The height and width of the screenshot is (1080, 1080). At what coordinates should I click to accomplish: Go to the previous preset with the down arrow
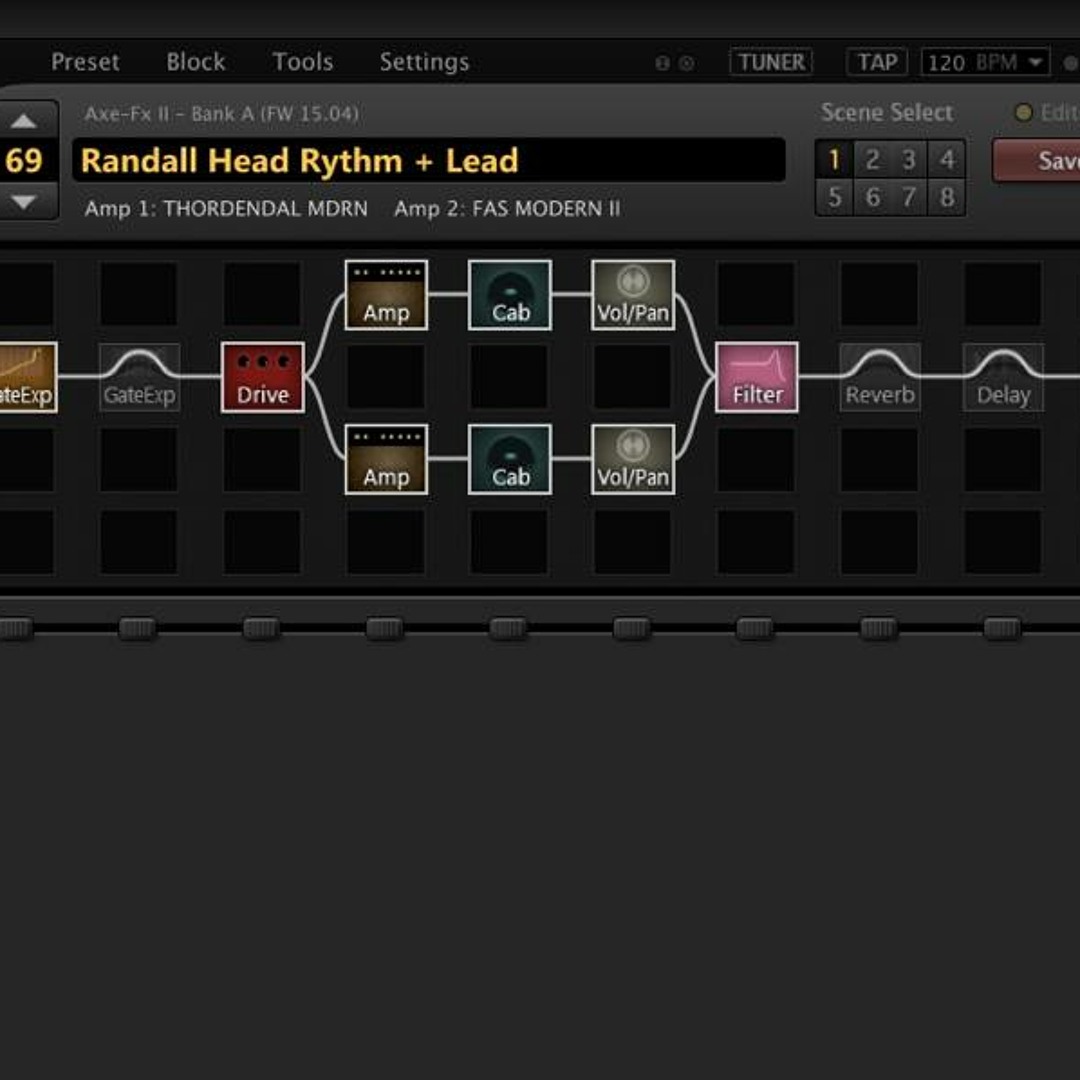coord(24,201)
